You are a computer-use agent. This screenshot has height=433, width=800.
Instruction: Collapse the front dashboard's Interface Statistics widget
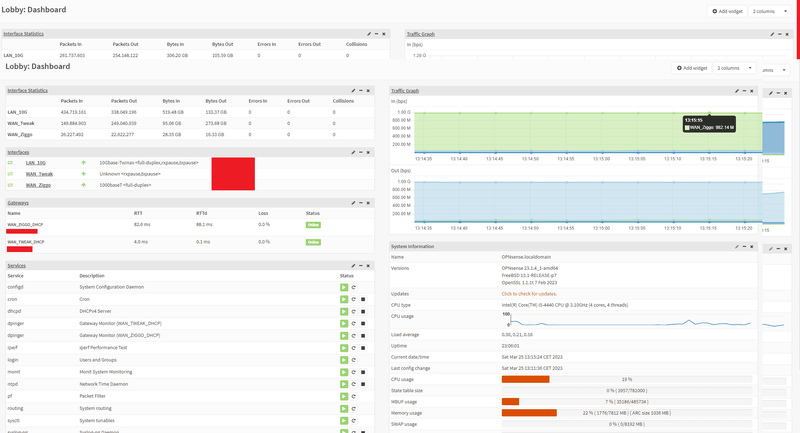[361, 91]
